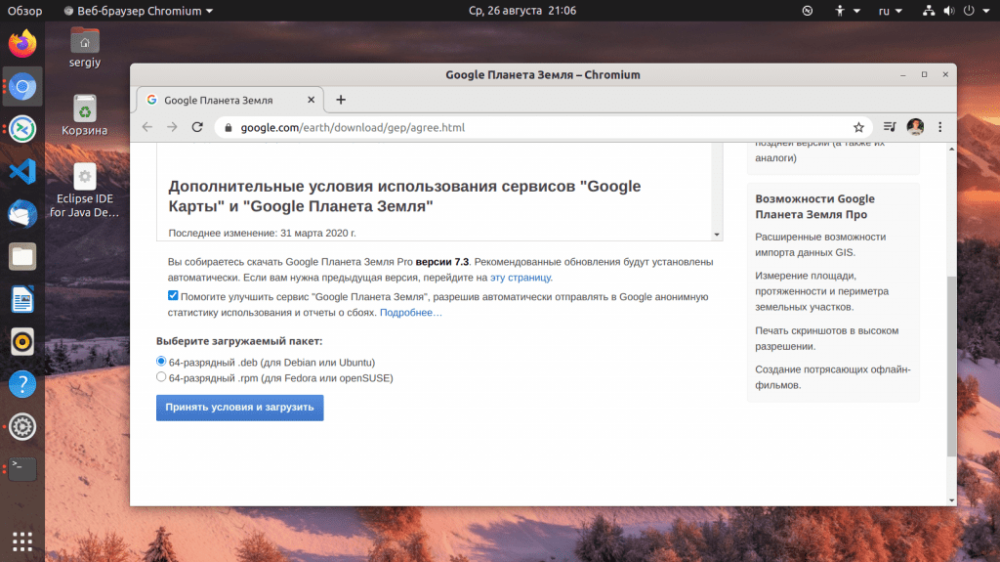Open Settings gear in the dock
1000x562 pixels.
pos(22,427)
